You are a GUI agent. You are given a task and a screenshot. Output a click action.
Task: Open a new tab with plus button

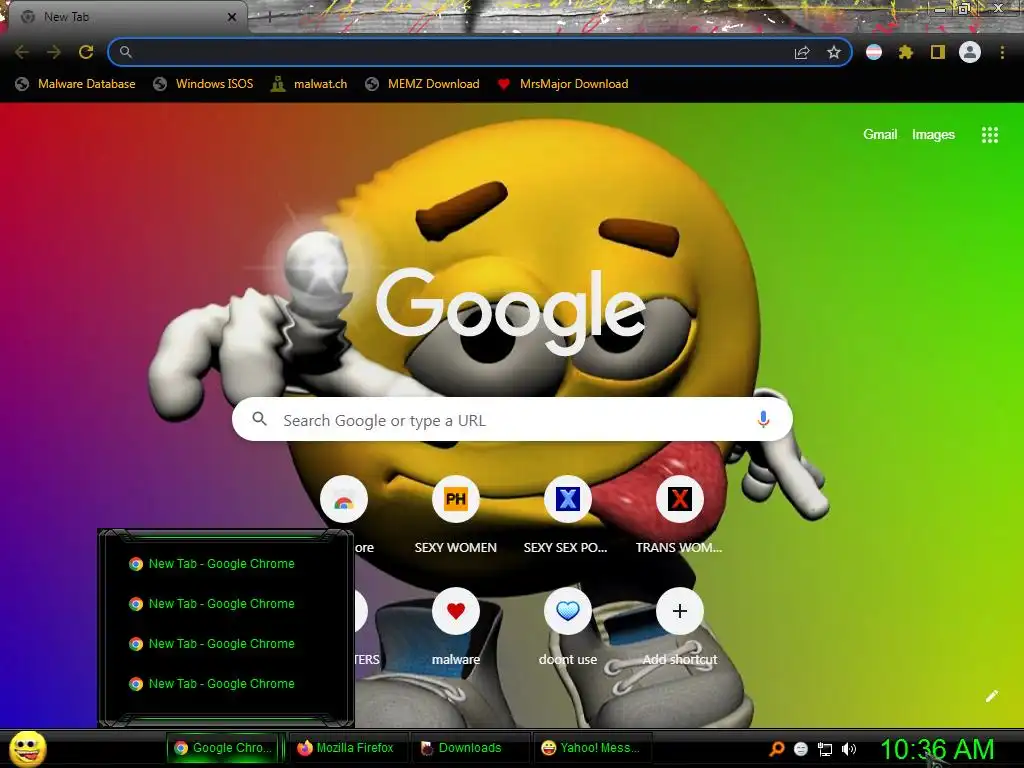click(269, 18)
